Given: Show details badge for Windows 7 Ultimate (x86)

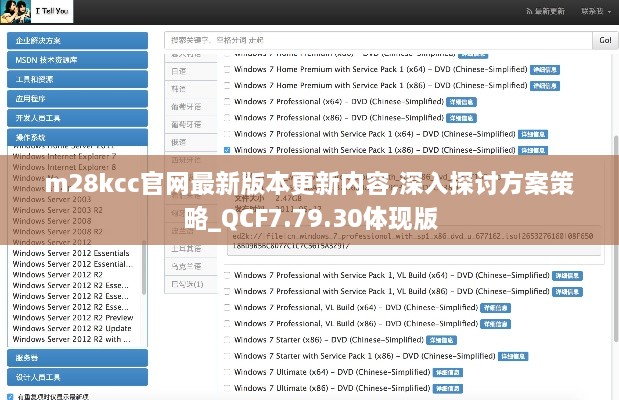Looking at the screenshot, I should [x=448, y=389].
